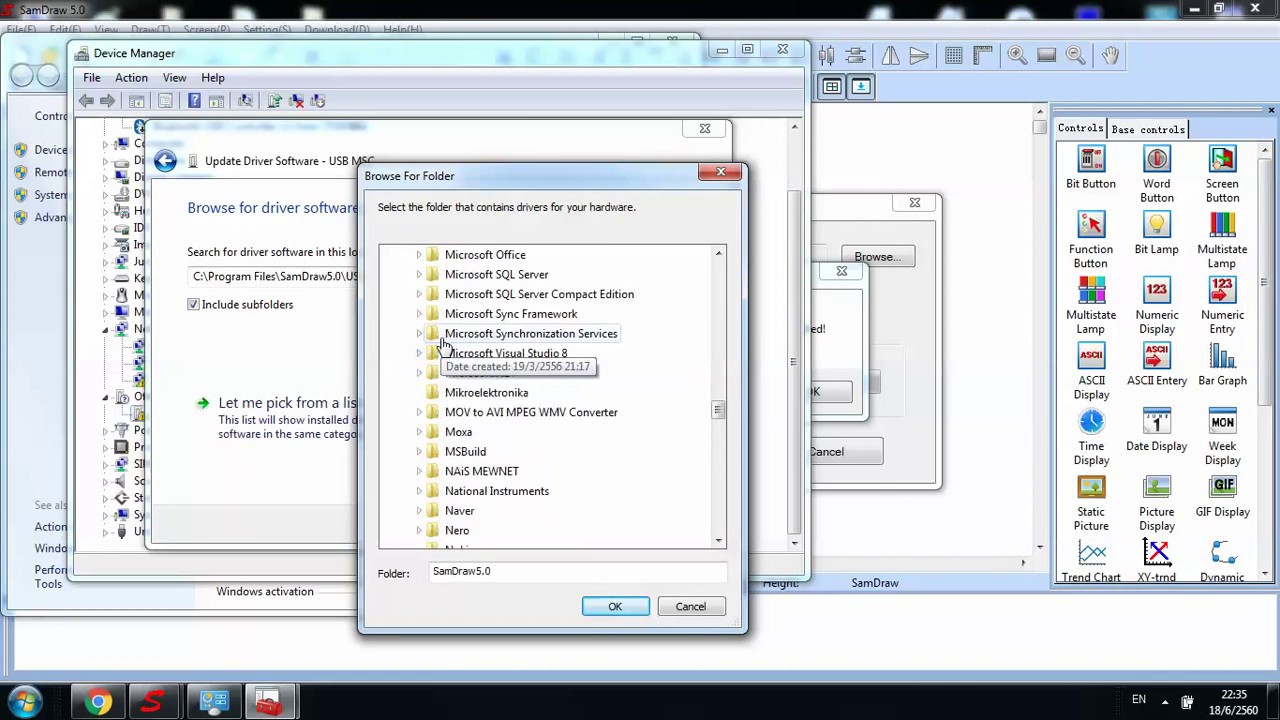Viewport: 1280px width, 720px height.
Task: Click the Uninstall icon with red X in Device Manager
Action: pos(296,100)
